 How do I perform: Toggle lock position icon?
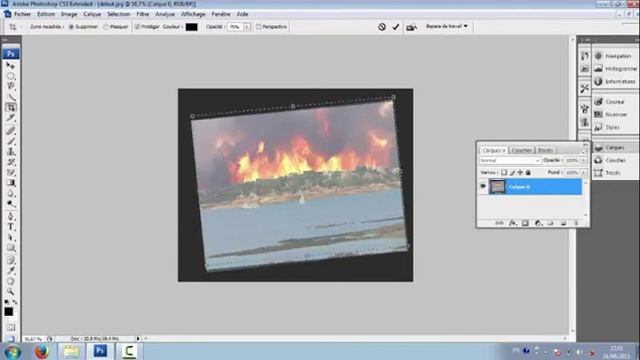click(x=520, y=173)
